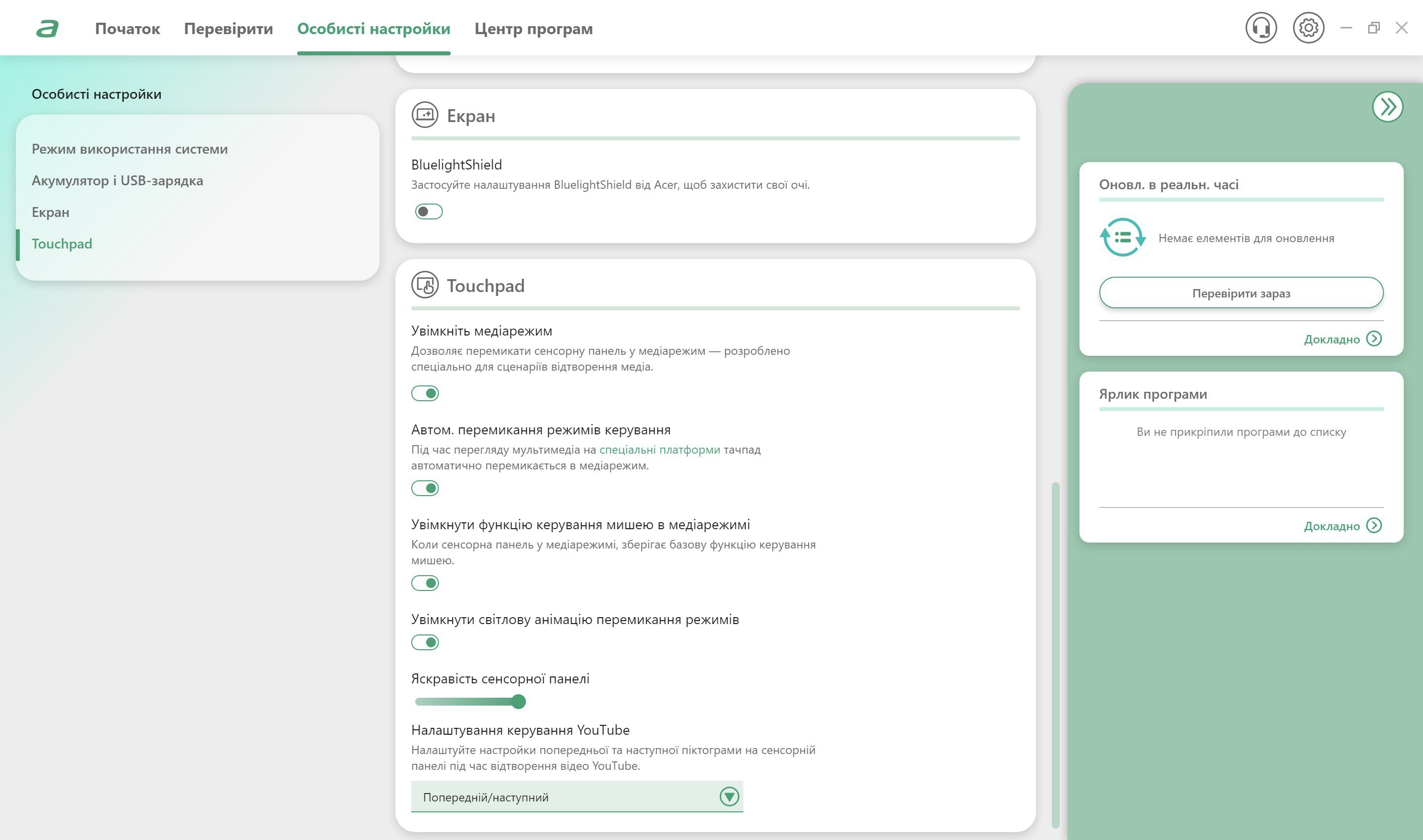
Task: Disable the media mode toggle
Action: [426, 392]
